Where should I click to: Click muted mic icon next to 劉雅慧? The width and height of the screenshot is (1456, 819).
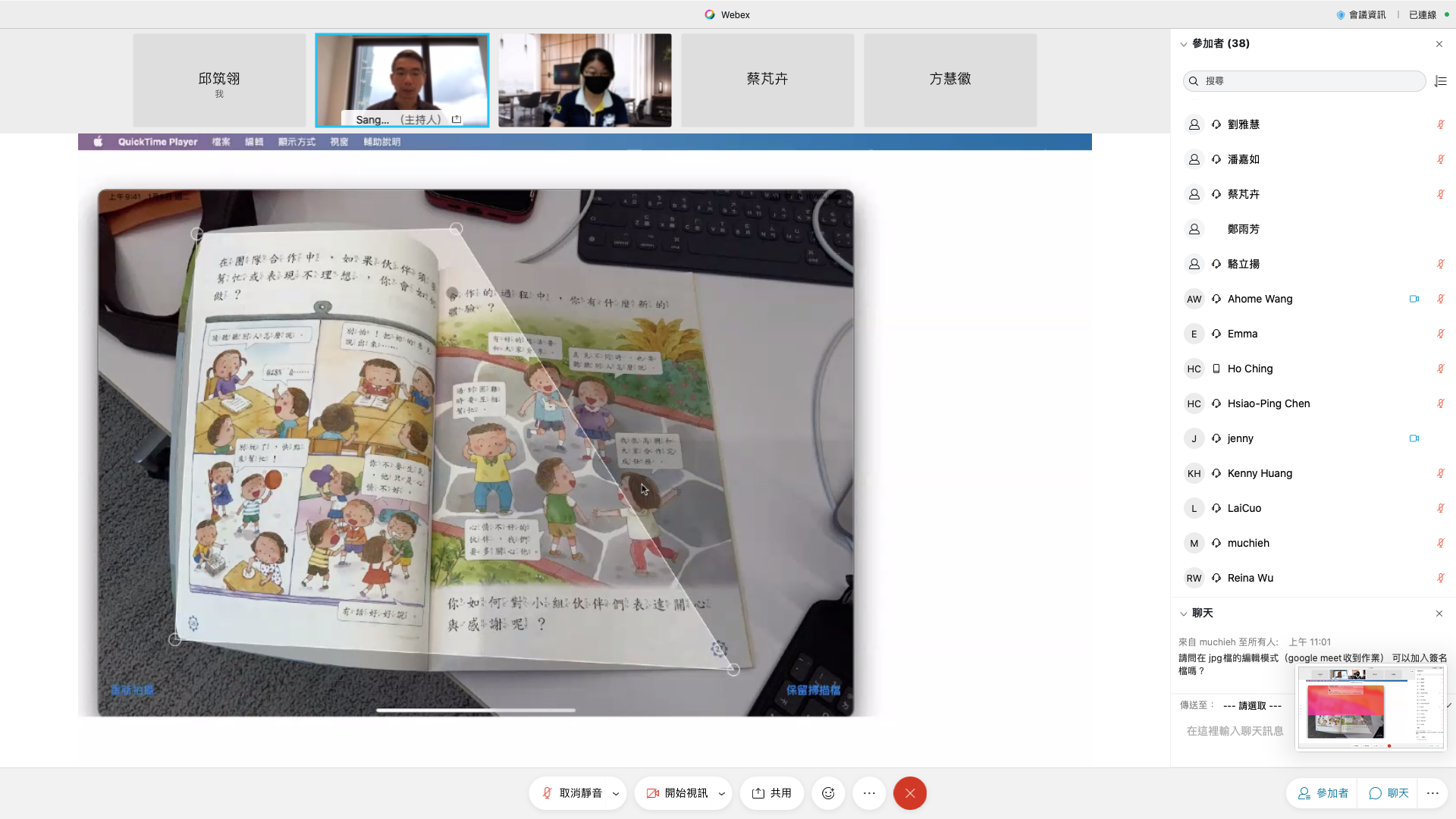(1440, 124)
